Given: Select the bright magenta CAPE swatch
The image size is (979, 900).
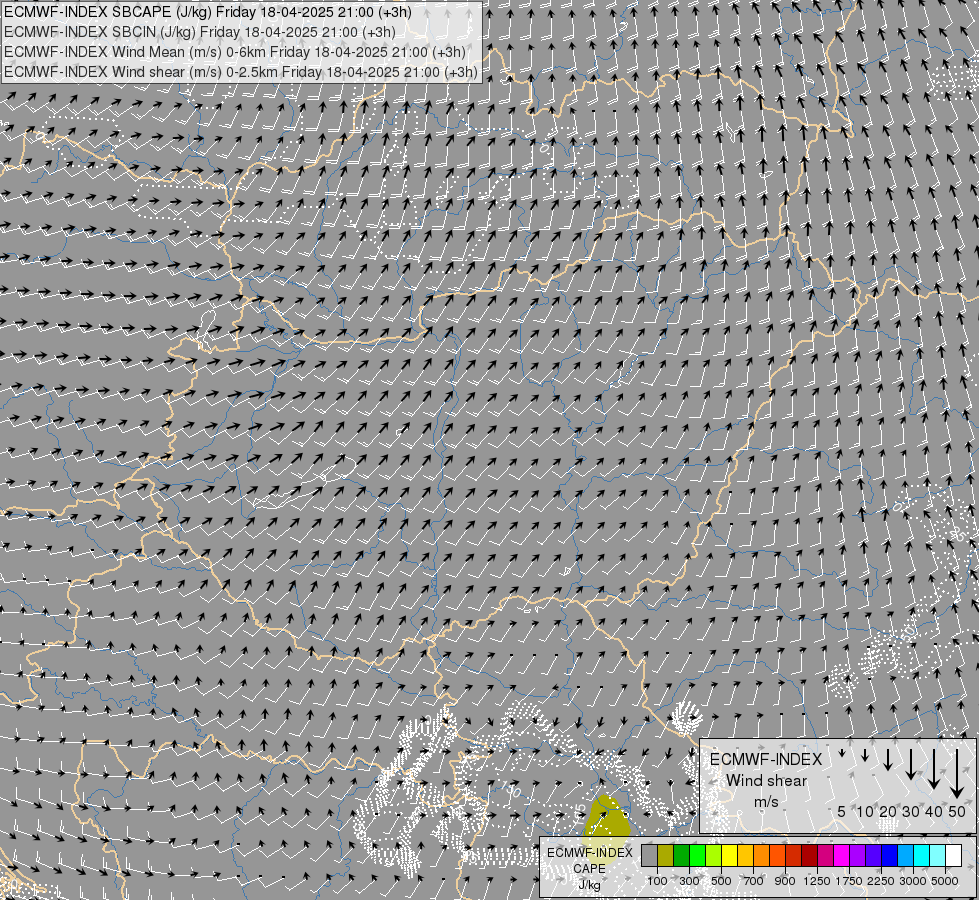Looking at the screenshot, I should 842,856.
